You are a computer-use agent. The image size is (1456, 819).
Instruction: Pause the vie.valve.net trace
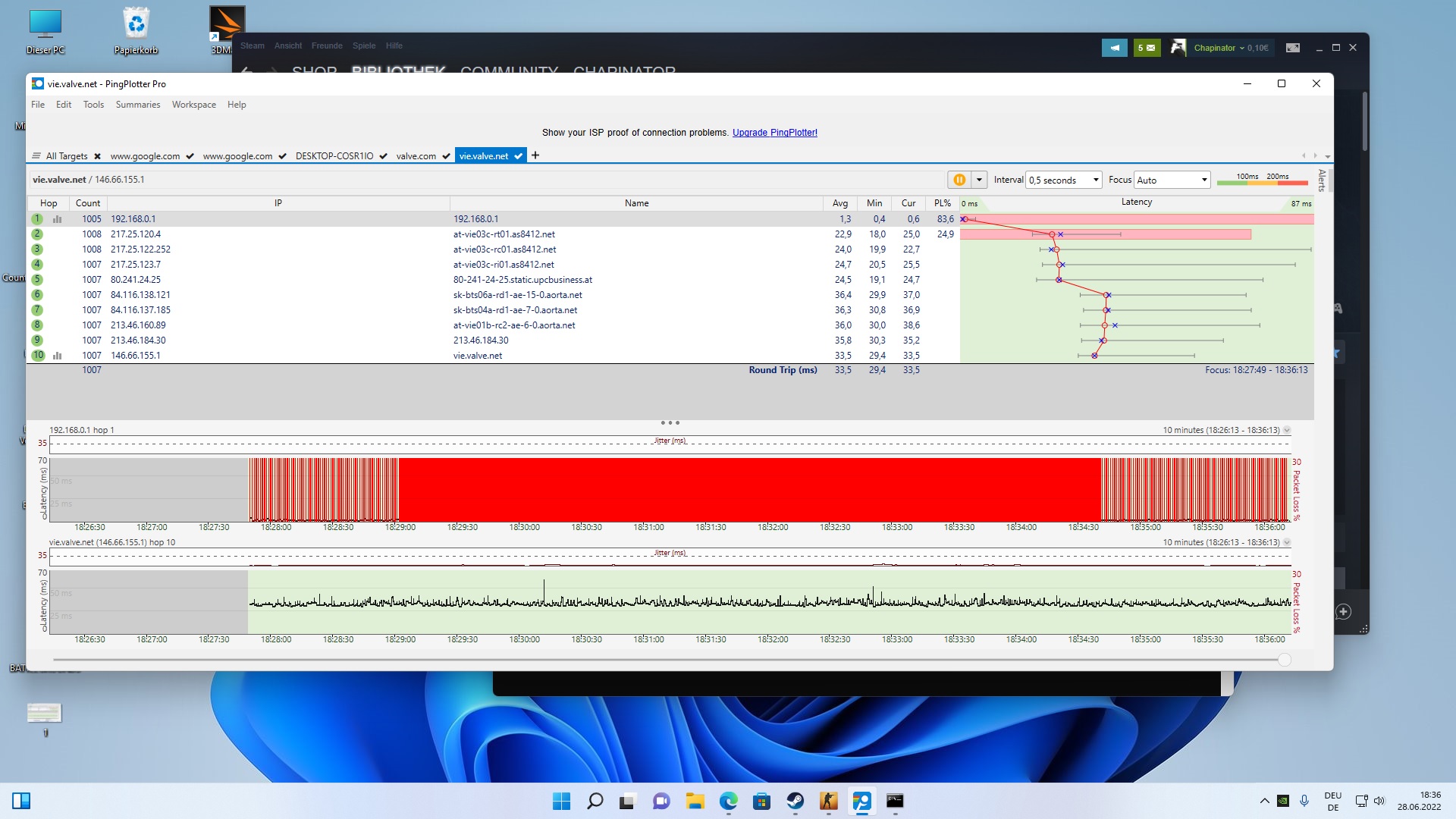(x=959, y=180)
